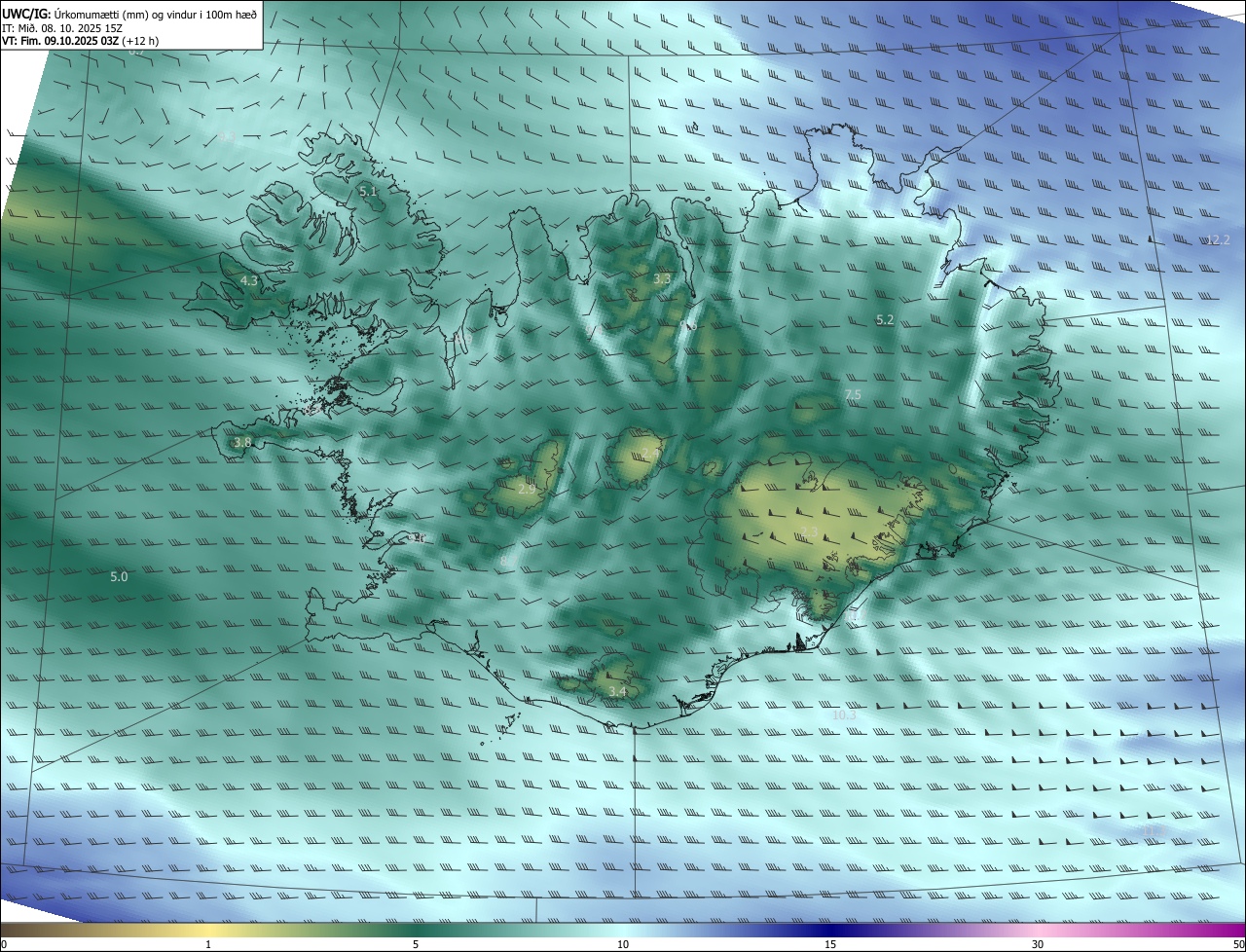This screenshot has height=952, width=1246.
Task: Click the 2.3 value on Vatnajökull
Action: 810,531
